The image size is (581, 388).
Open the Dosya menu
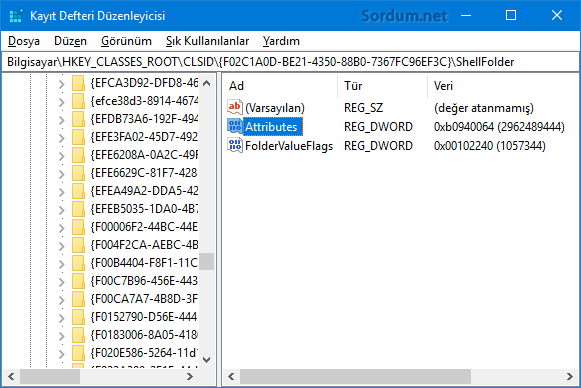click(x=24, y=41)
